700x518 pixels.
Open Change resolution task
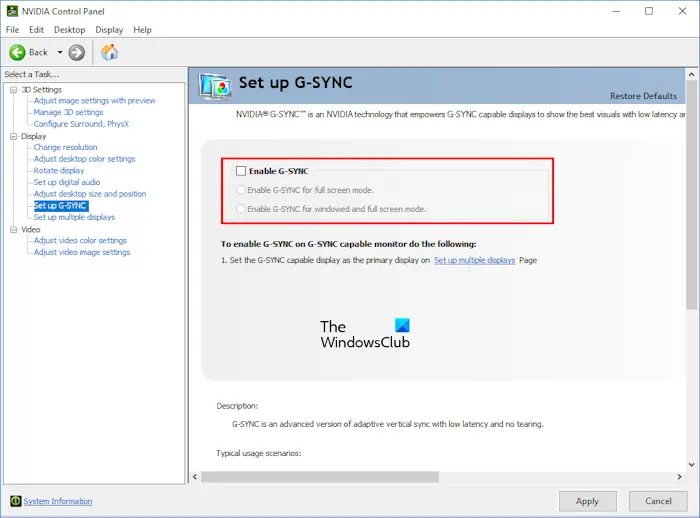pyautogui.click(x=66, y=147)
